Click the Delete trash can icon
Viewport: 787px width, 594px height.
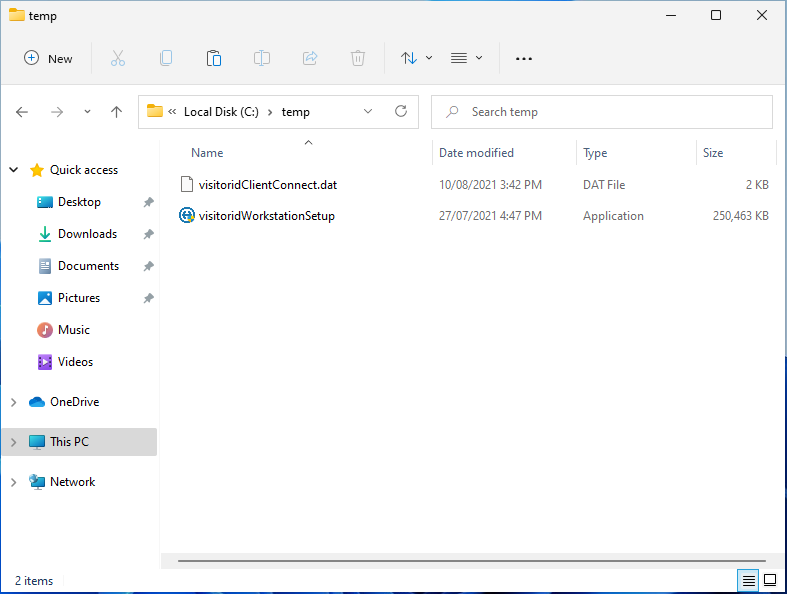click(x=358, y=58)
